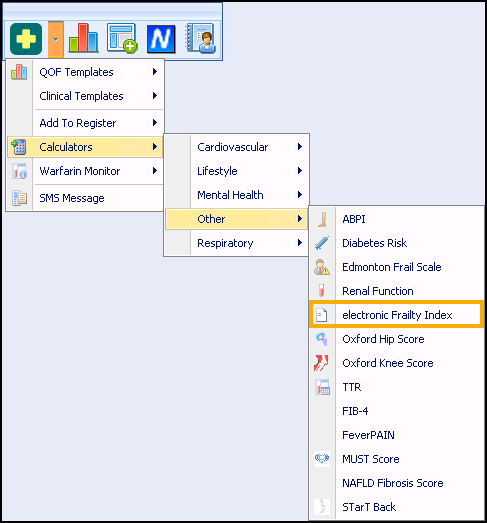
Task: Select electronic Frailty Index calculator
Action: (396, 314)
